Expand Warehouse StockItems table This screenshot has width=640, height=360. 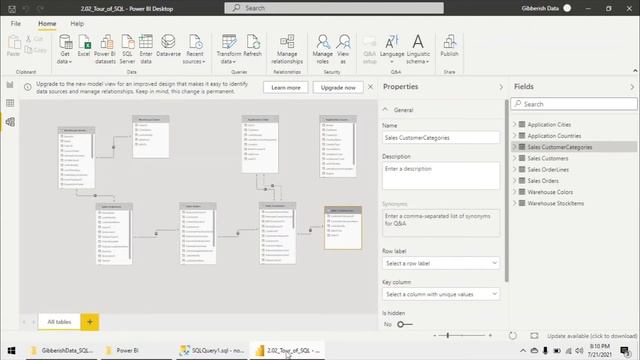click(515, 203)
